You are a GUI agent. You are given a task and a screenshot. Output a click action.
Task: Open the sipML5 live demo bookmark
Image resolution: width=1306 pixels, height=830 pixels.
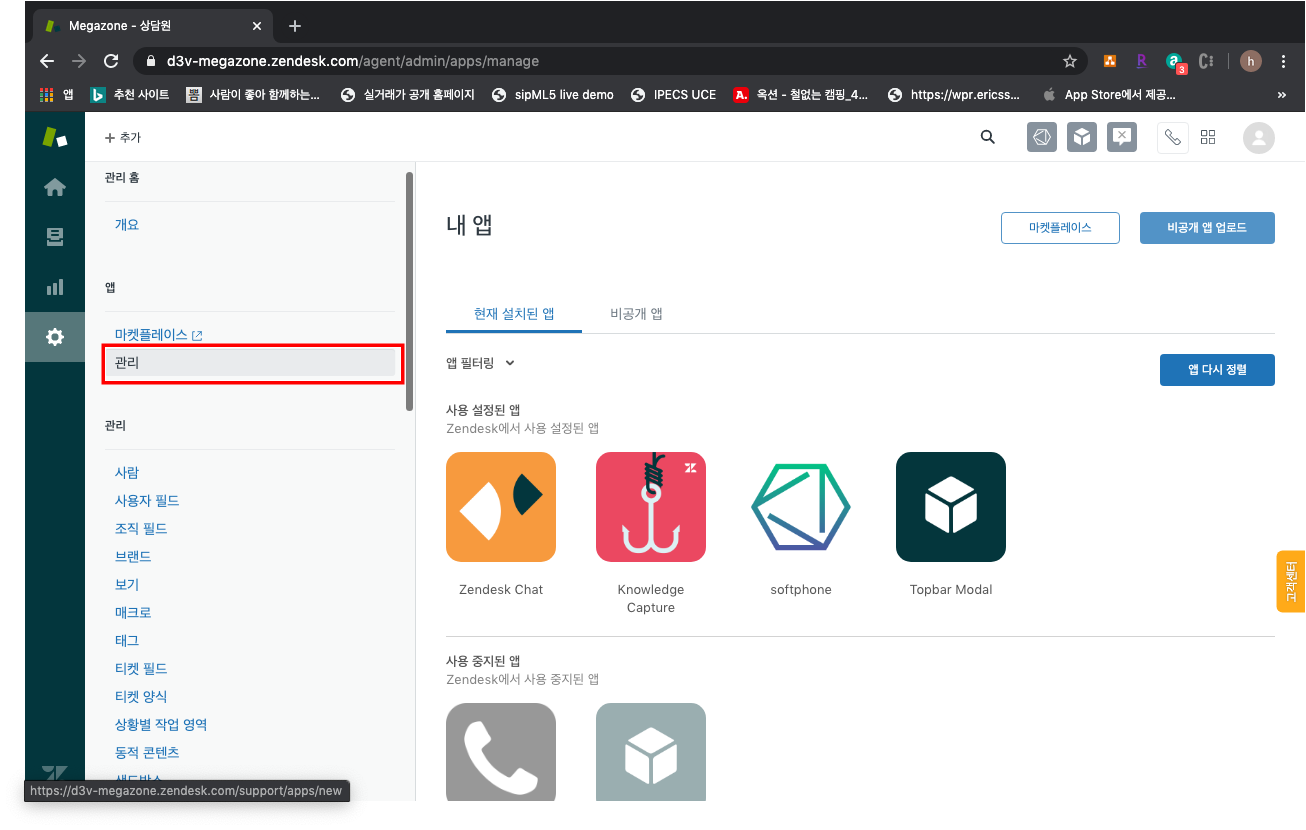pyautogui.click(x=553, y=95)
